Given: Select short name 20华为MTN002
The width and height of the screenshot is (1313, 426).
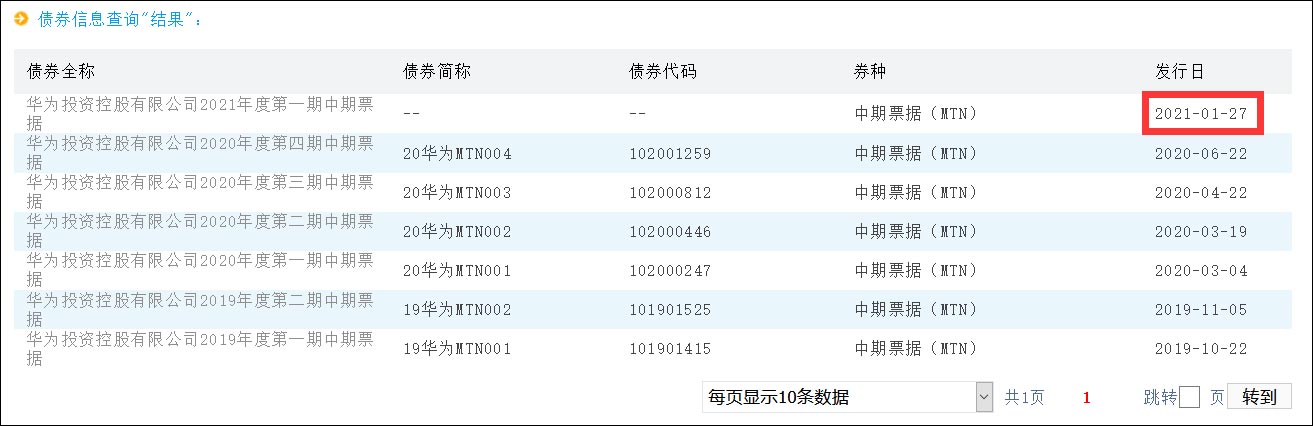Looking at the screenshot, I should (x=457, y=231).
